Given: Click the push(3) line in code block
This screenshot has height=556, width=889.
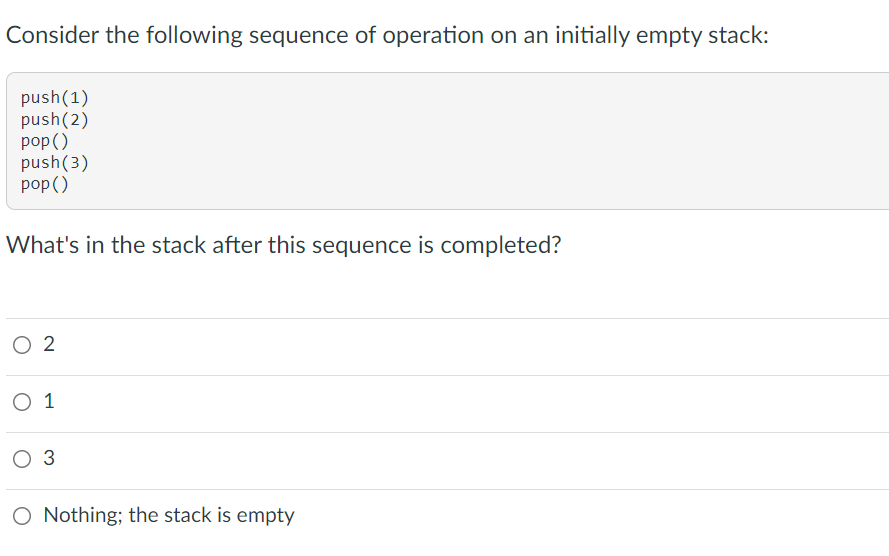Looking at the screenshot, I should click(x=55, y=163).
